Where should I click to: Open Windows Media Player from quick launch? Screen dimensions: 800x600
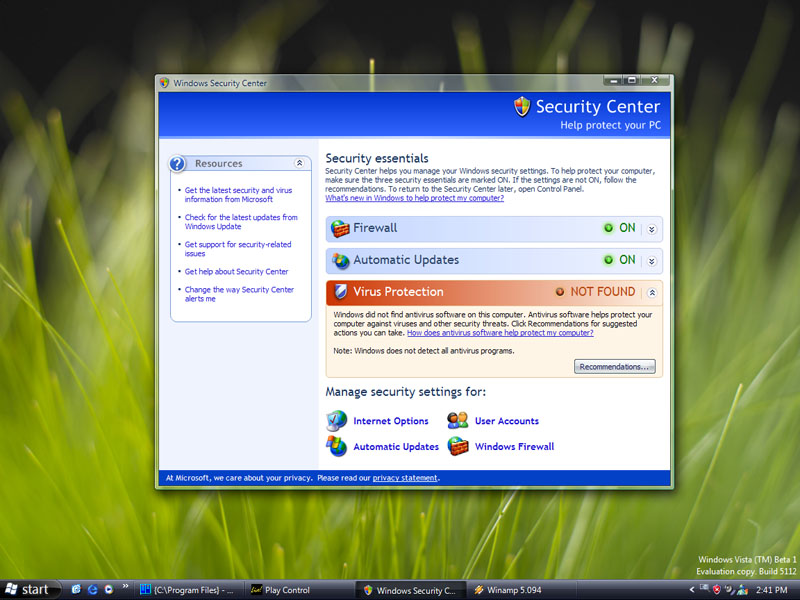(x=109, y=589)
